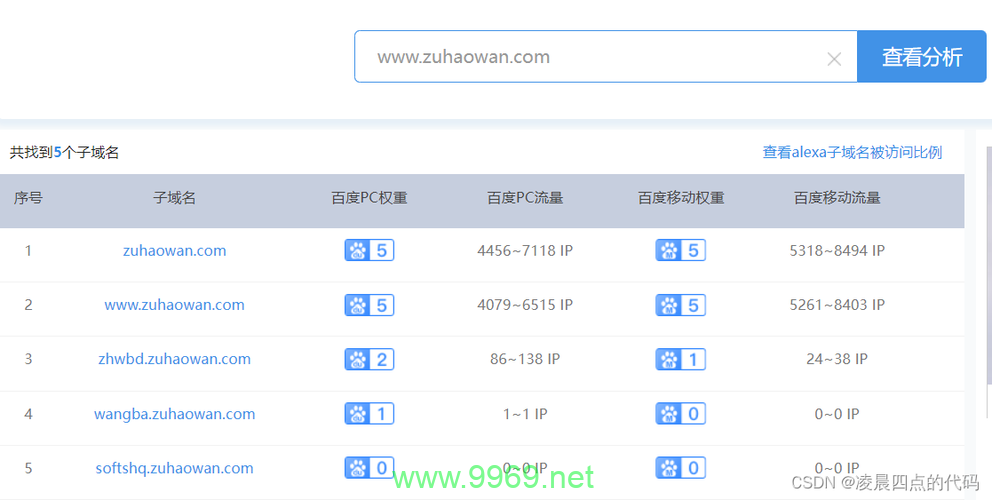Image resolution: width=992 pixels, height=500 pixels.
Task: Open 查看alexa子域名被访问比例 link
Action: [x=852, y=153]
